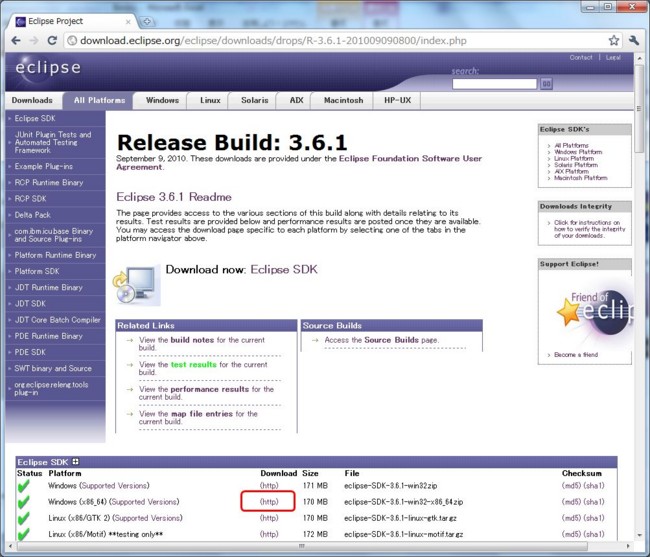The width and height of the screenshot is (650, 557).
Task: Click the search Go button
Action: tap(546, 84)
